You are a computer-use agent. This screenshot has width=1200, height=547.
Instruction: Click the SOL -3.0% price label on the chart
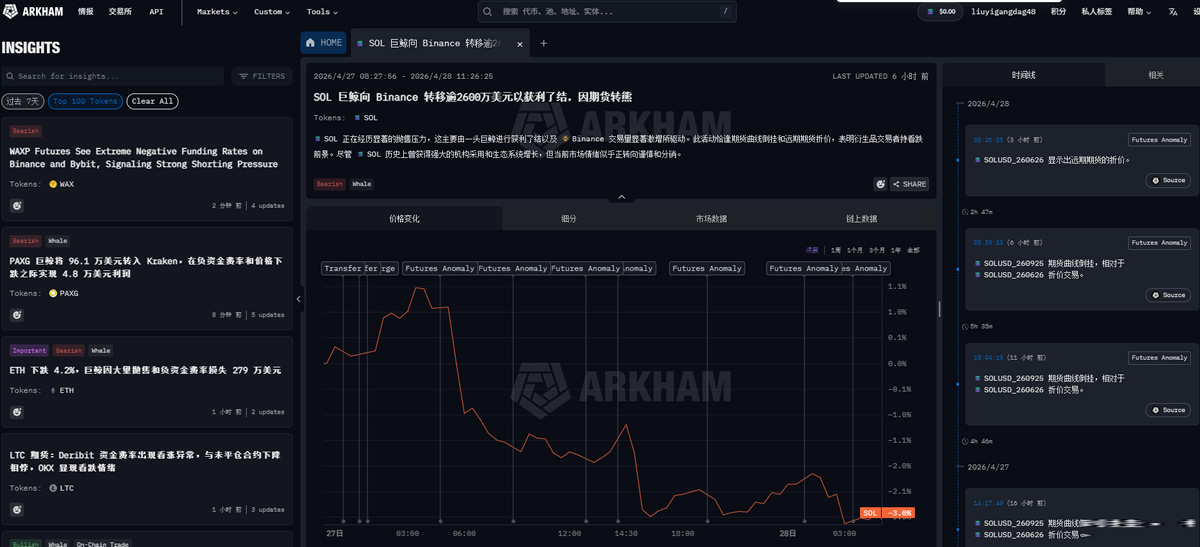[x=887, y=513]
